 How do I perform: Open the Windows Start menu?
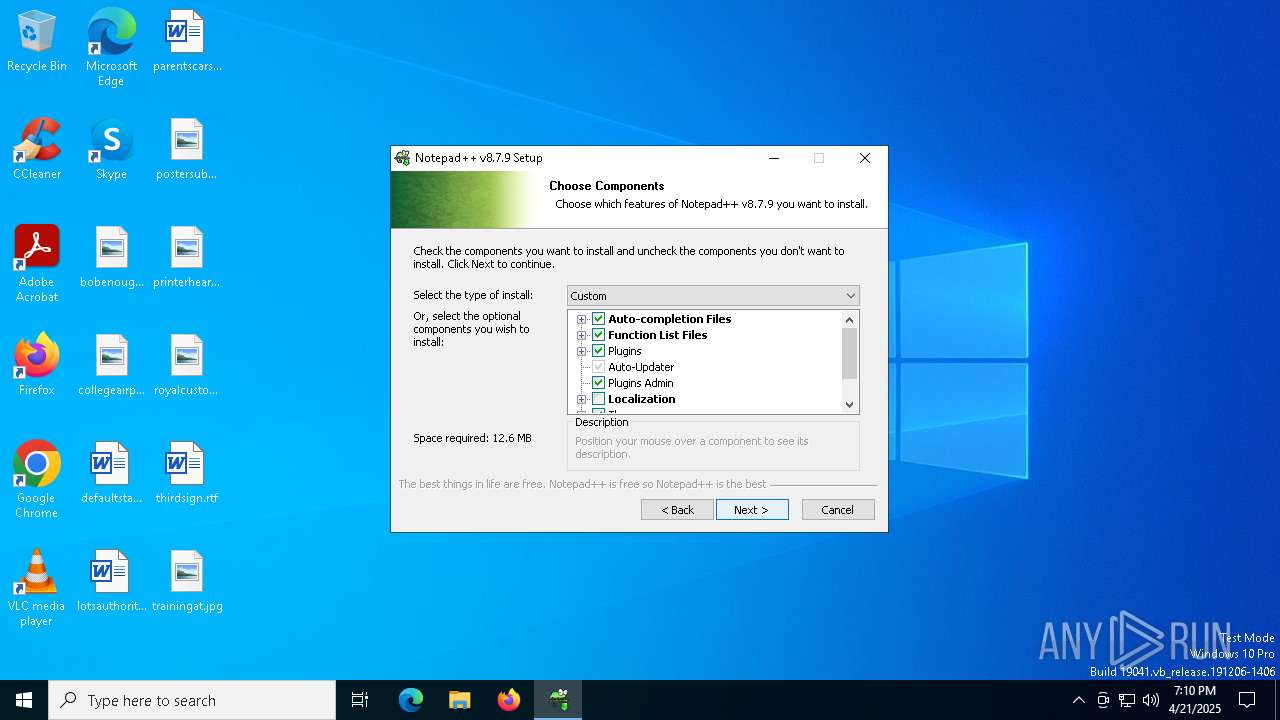coord(24,700)
